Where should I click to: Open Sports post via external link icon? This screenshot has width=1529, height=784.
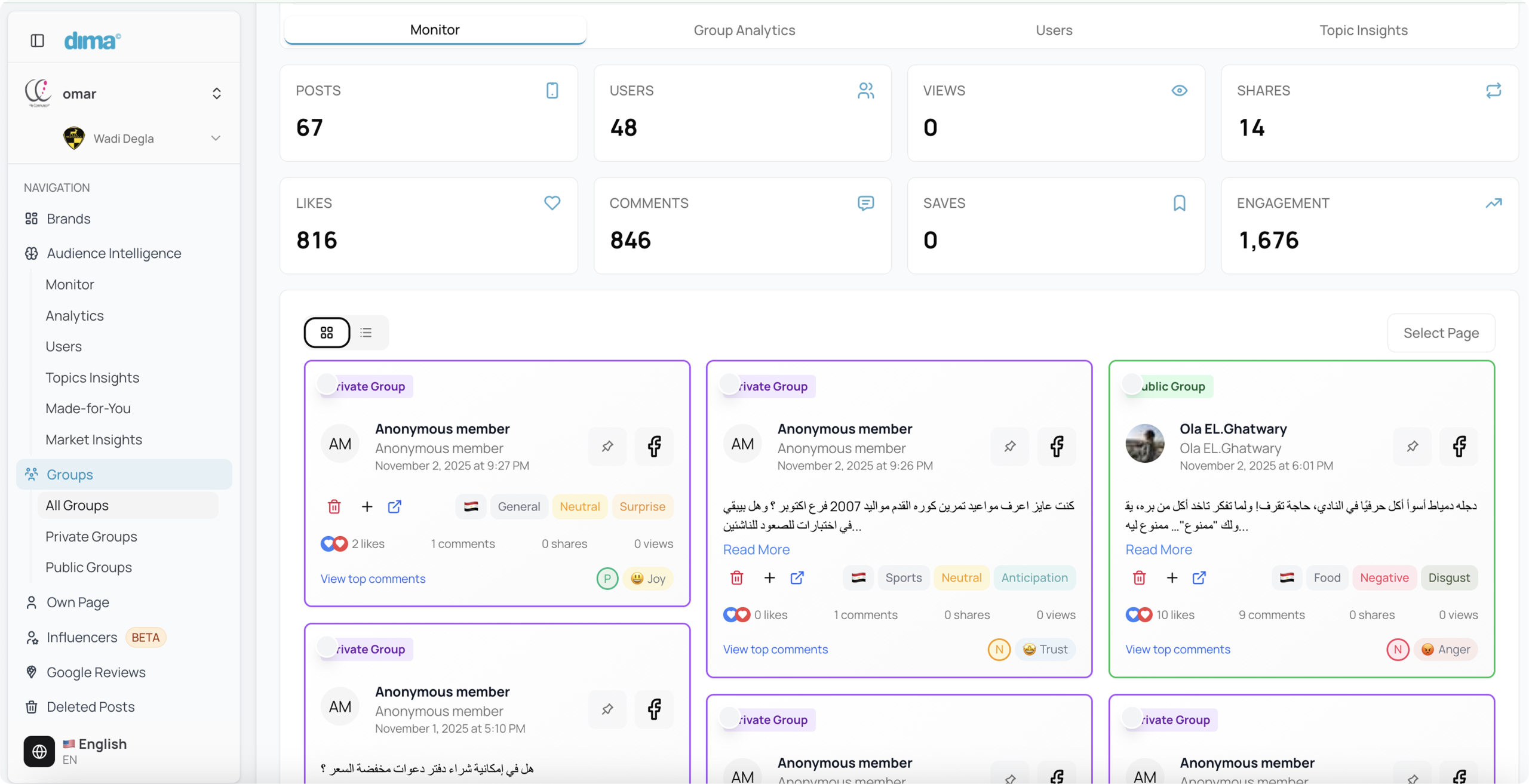pos(797,577)
